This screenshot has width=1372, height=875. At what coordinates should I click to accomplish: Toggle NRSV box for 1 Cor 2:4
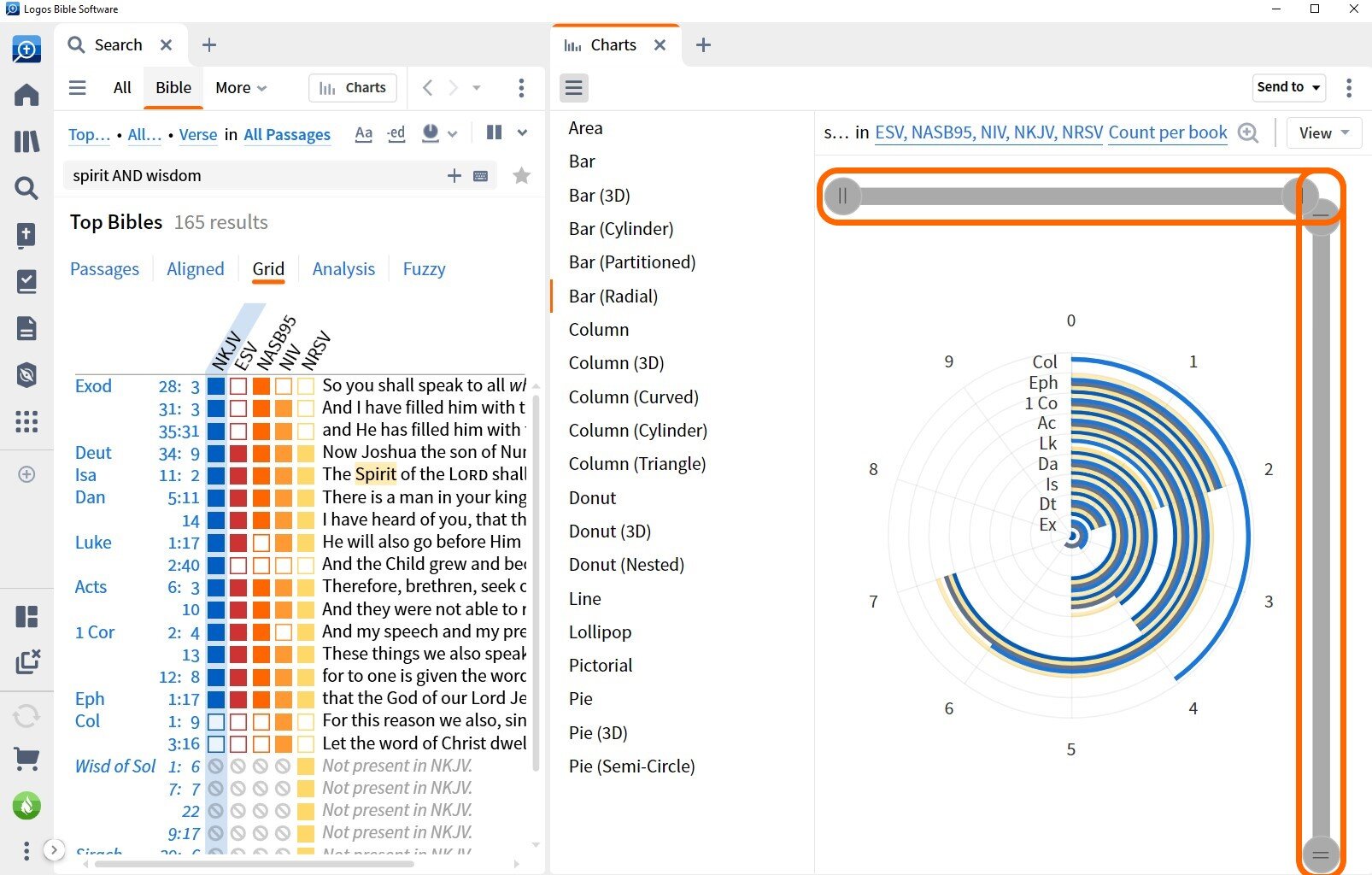coord(305,632)
